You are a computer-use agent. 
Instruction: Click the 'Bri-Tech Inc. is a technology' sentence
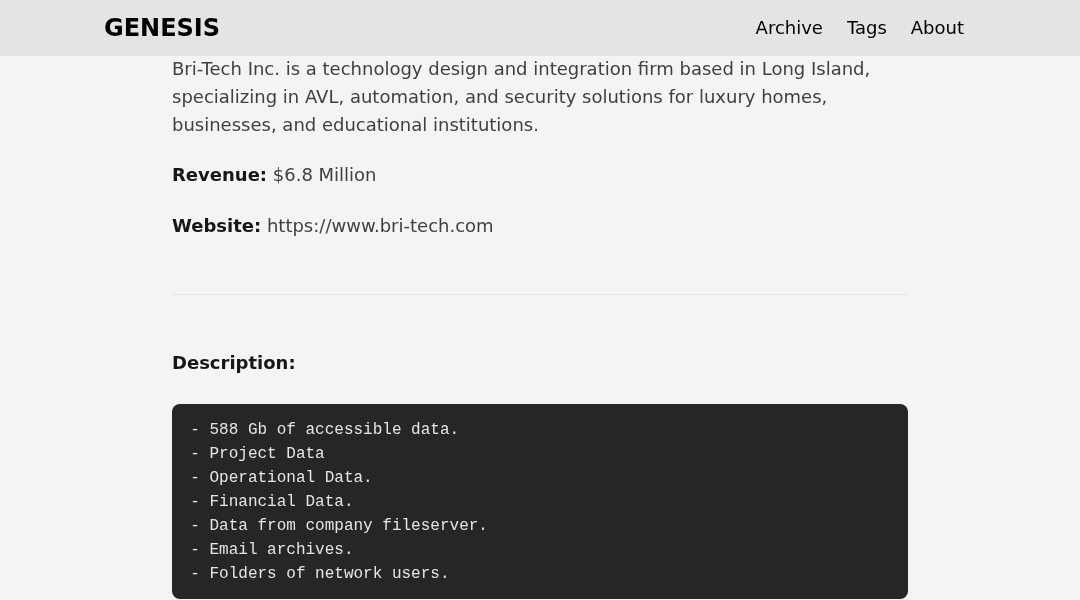(521, 69)
